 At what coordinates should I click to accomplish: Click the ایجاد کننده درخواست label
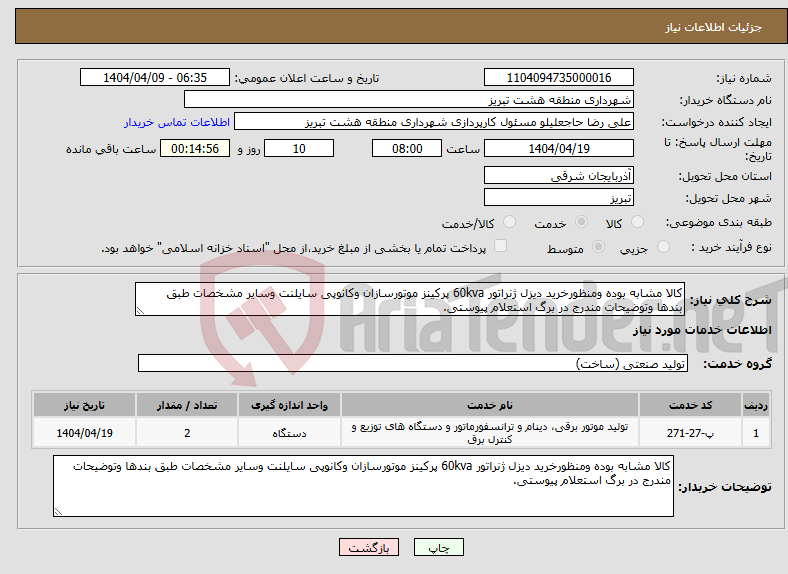(x=716, y=123)
